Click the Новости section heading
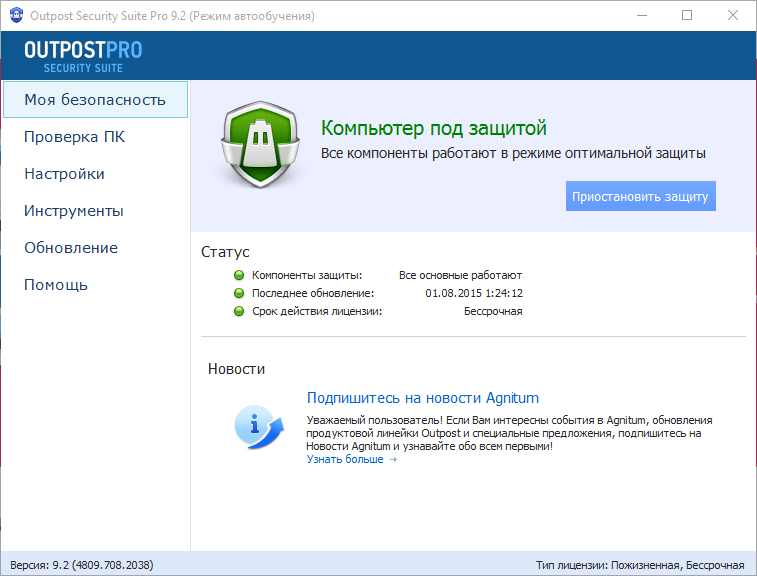This screenshot has width=757, height=576. coord(236,369)
